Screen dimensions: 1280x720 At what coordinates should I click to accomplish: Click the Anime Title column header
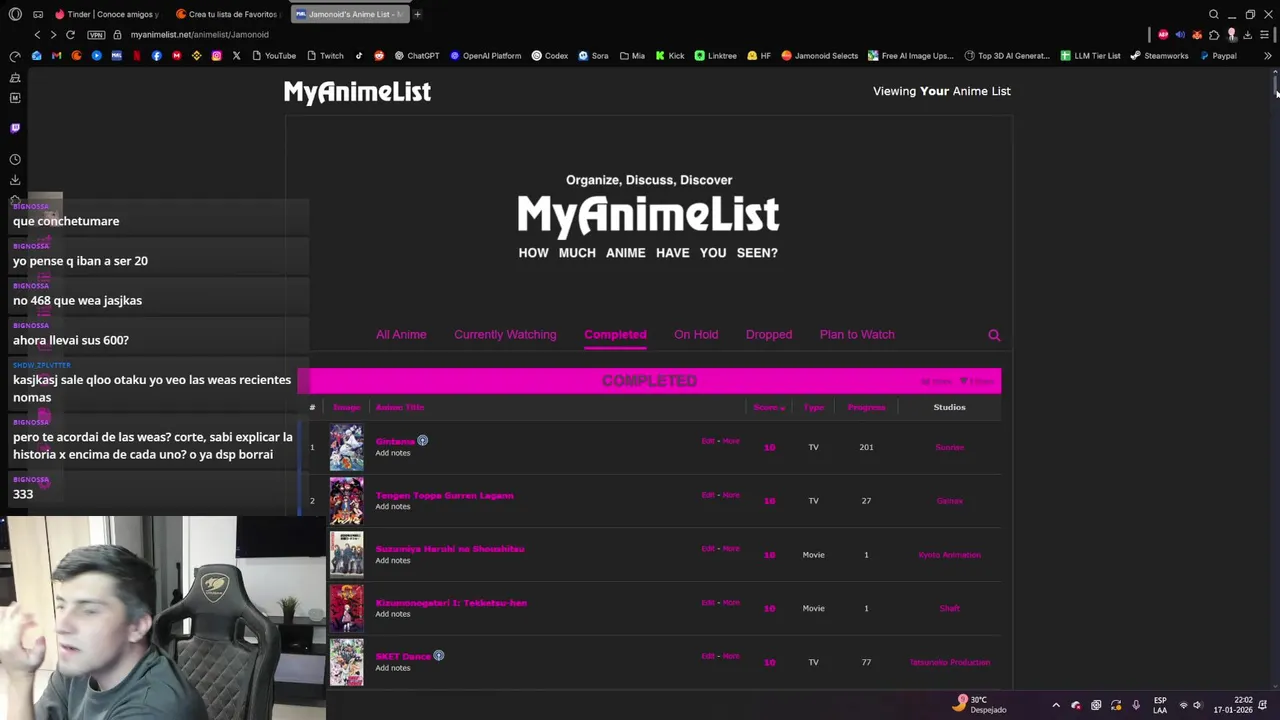[x=400, y=407]
